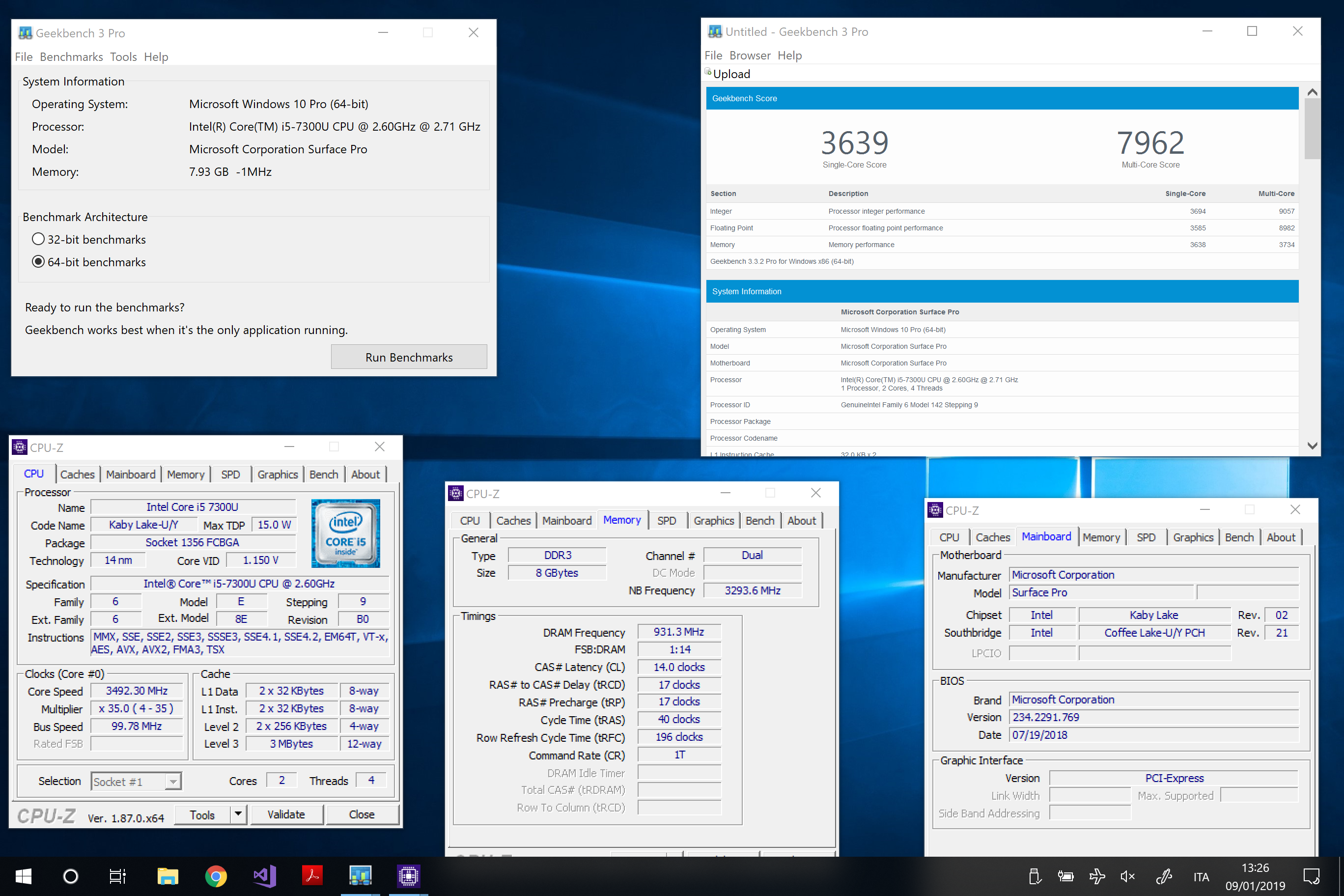Click the Geekbench Score section header
The width and height of the screenshot is (1344, 896).
pyautogui.click(x=1002, y=98)
